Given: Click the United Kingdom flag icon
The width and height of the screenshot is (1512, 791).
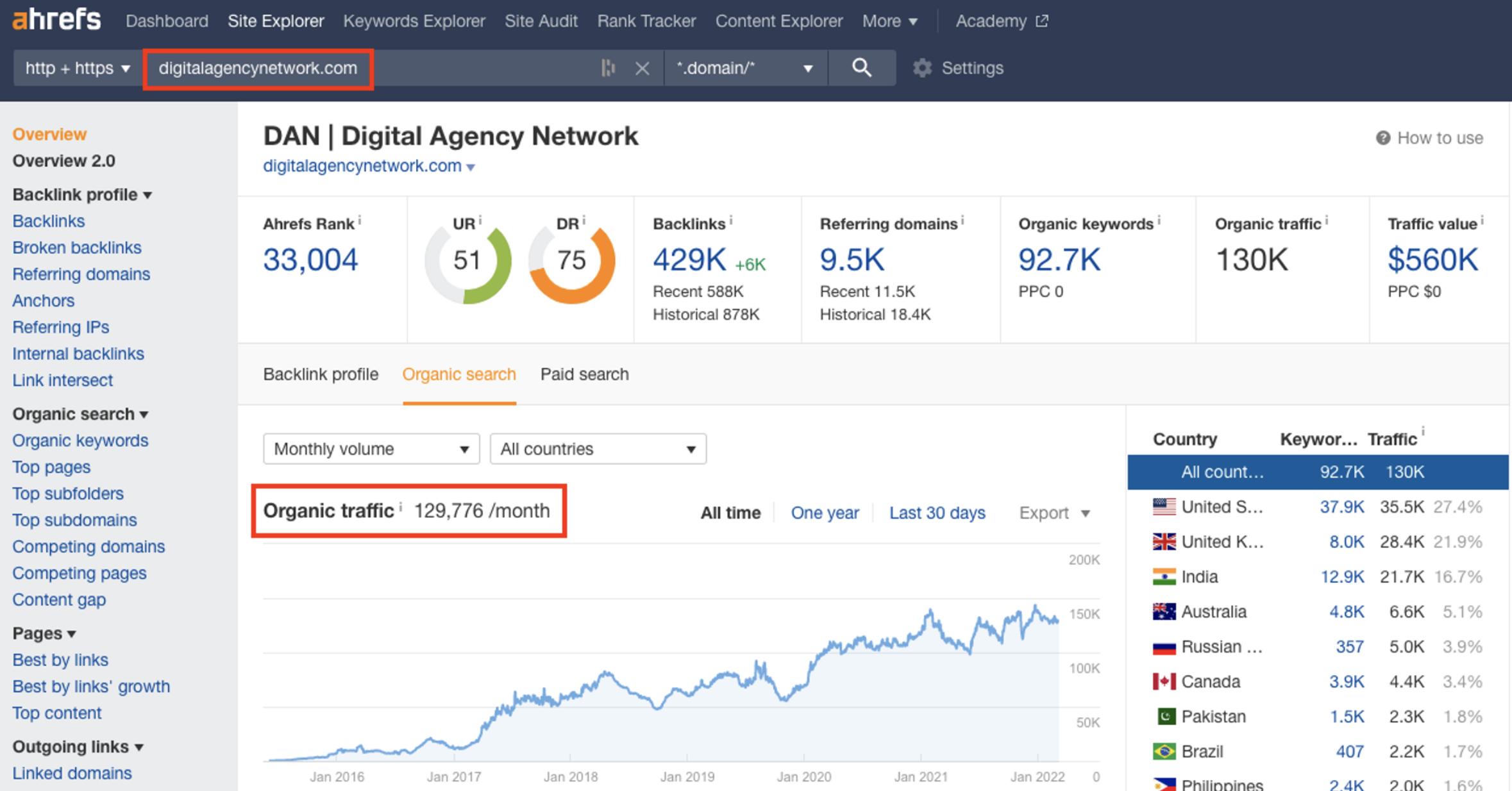Looking at the screenshot, I should (x=1164, y=542).
